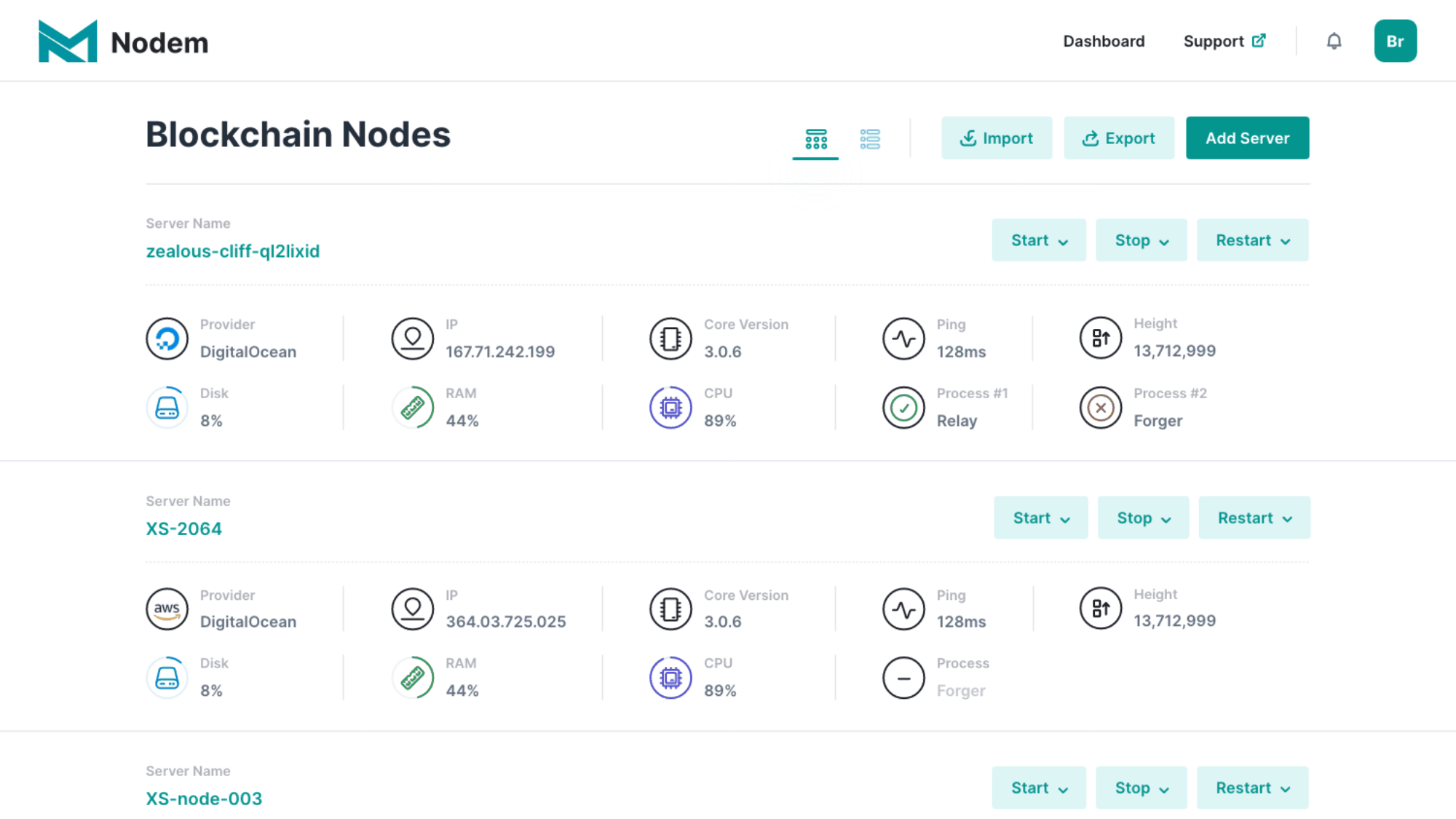Expand Restart dropdown for zealous-cliff-ql2lixid
Screen dimensions: 1456x819
pos(1253,240)
